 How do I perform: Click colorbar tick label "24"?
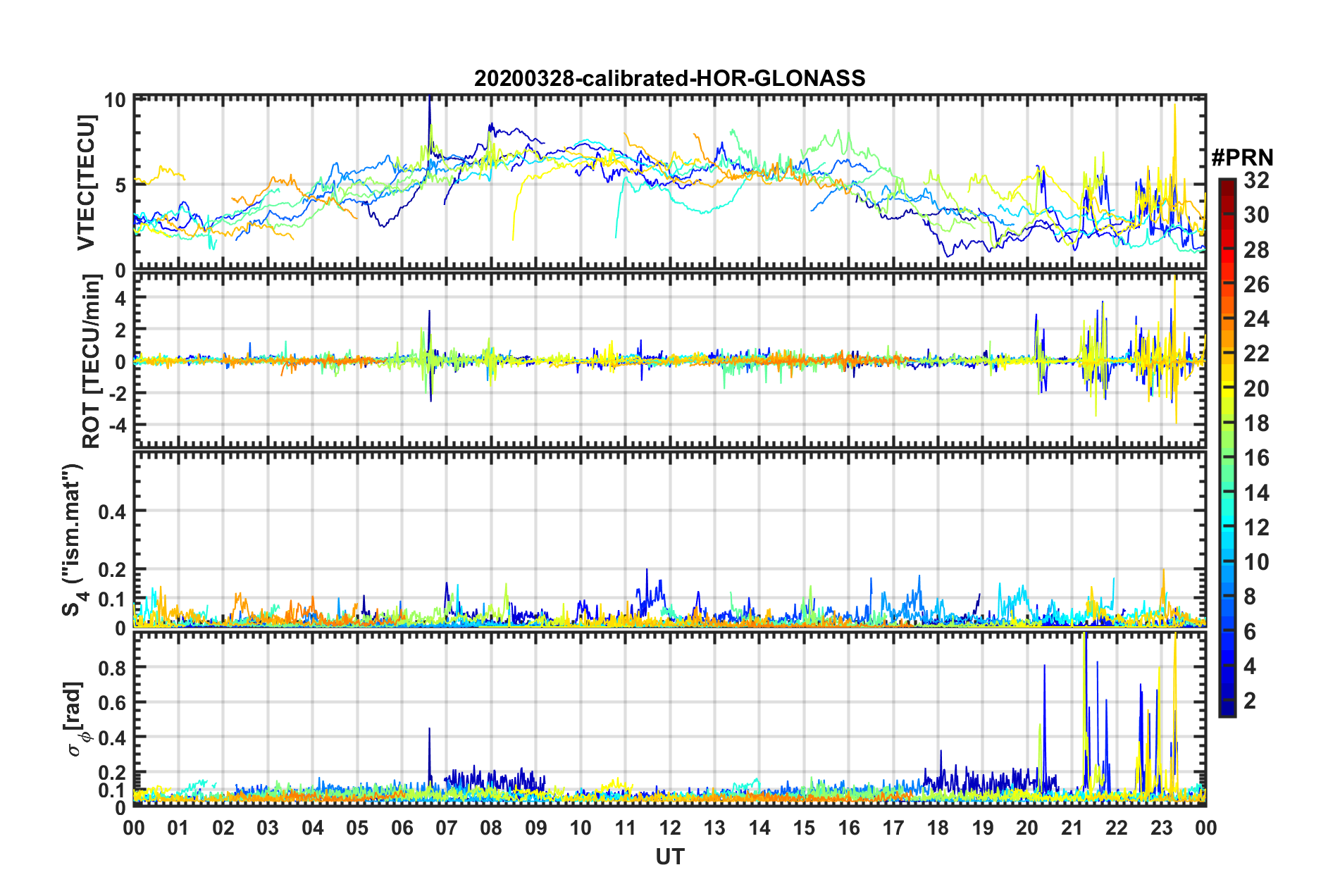pos(1257,319)
